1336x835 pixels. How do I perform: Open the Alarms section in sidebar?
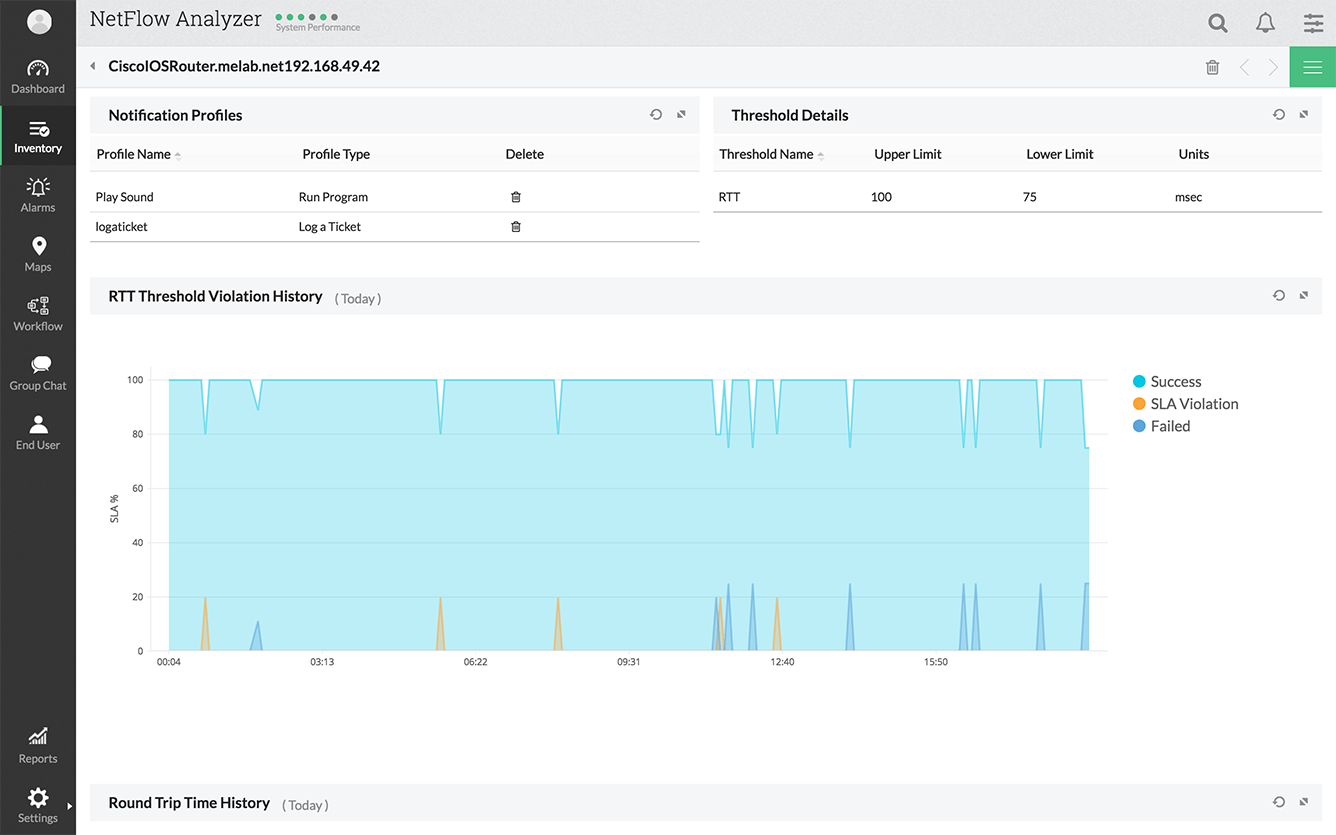[x=38, y=195]
